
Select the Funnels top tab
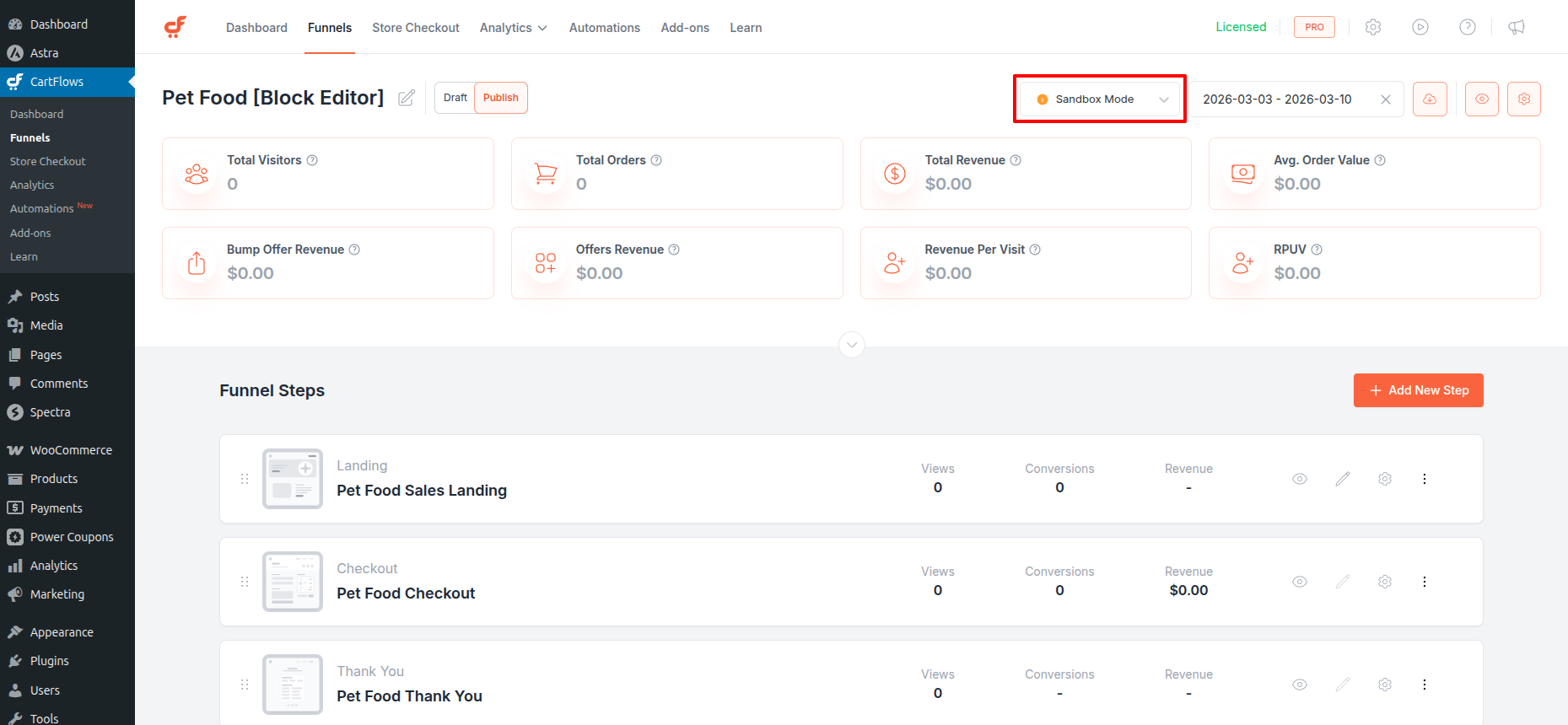click(x=330, y=28)
